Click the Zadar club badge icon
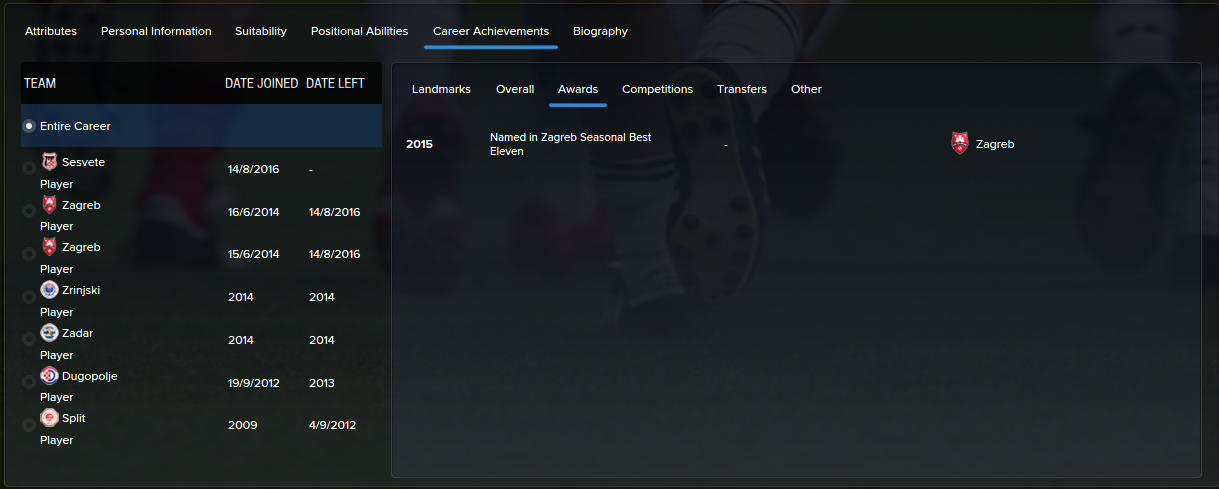Image resolution: width=1219 pixels, height=489 pixels. pos(49,333)
